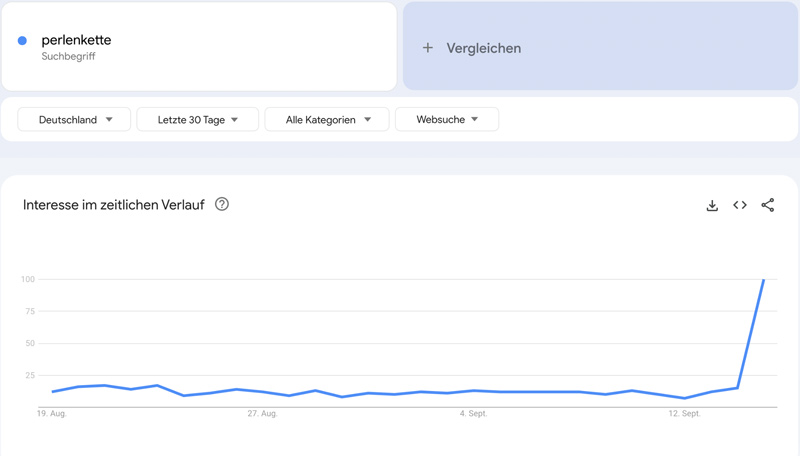Select the 19. Aug. date label
Viewport: 800px width, 456px height.
52,413
